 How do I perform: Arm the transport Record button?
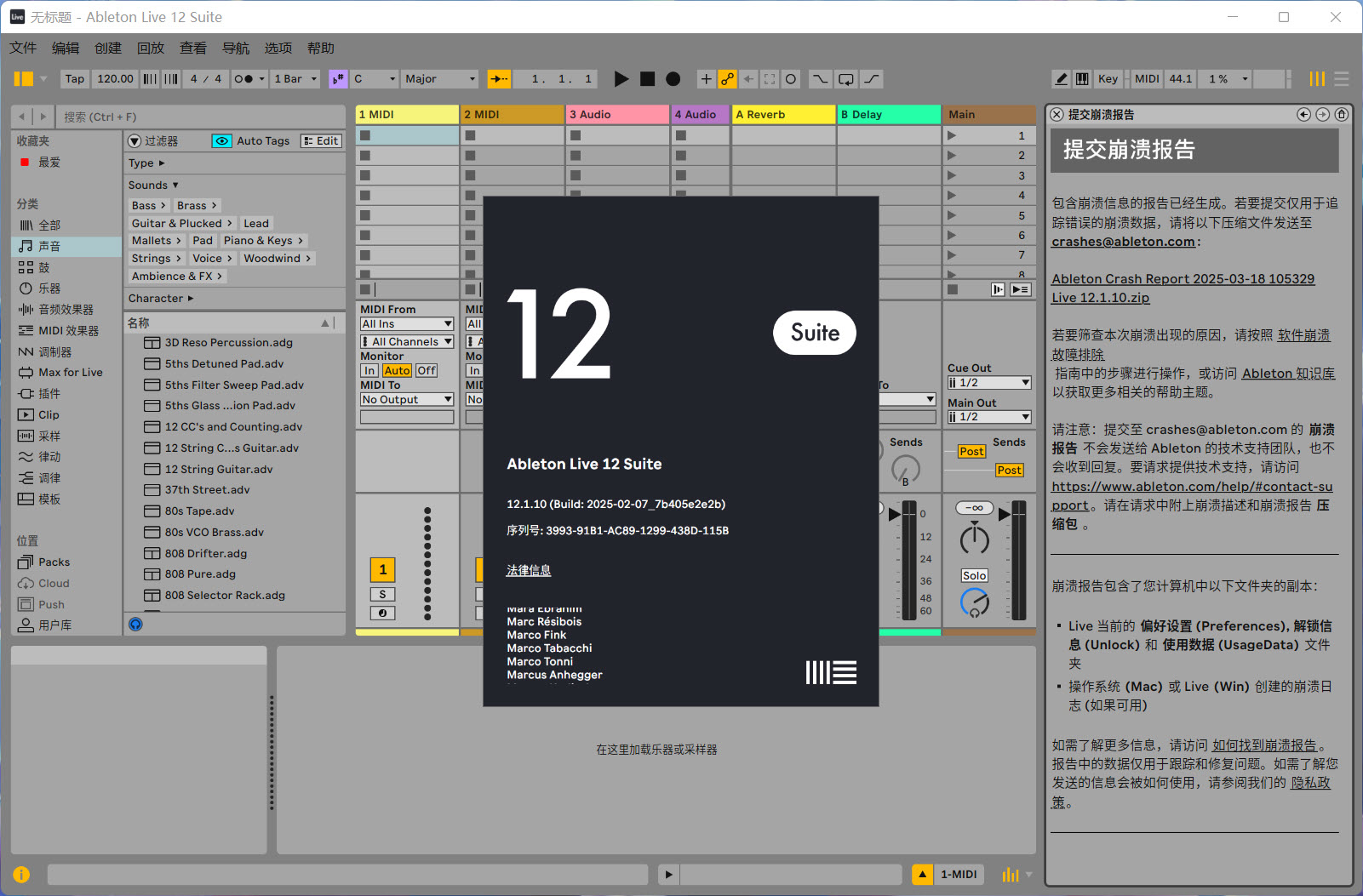673,79
